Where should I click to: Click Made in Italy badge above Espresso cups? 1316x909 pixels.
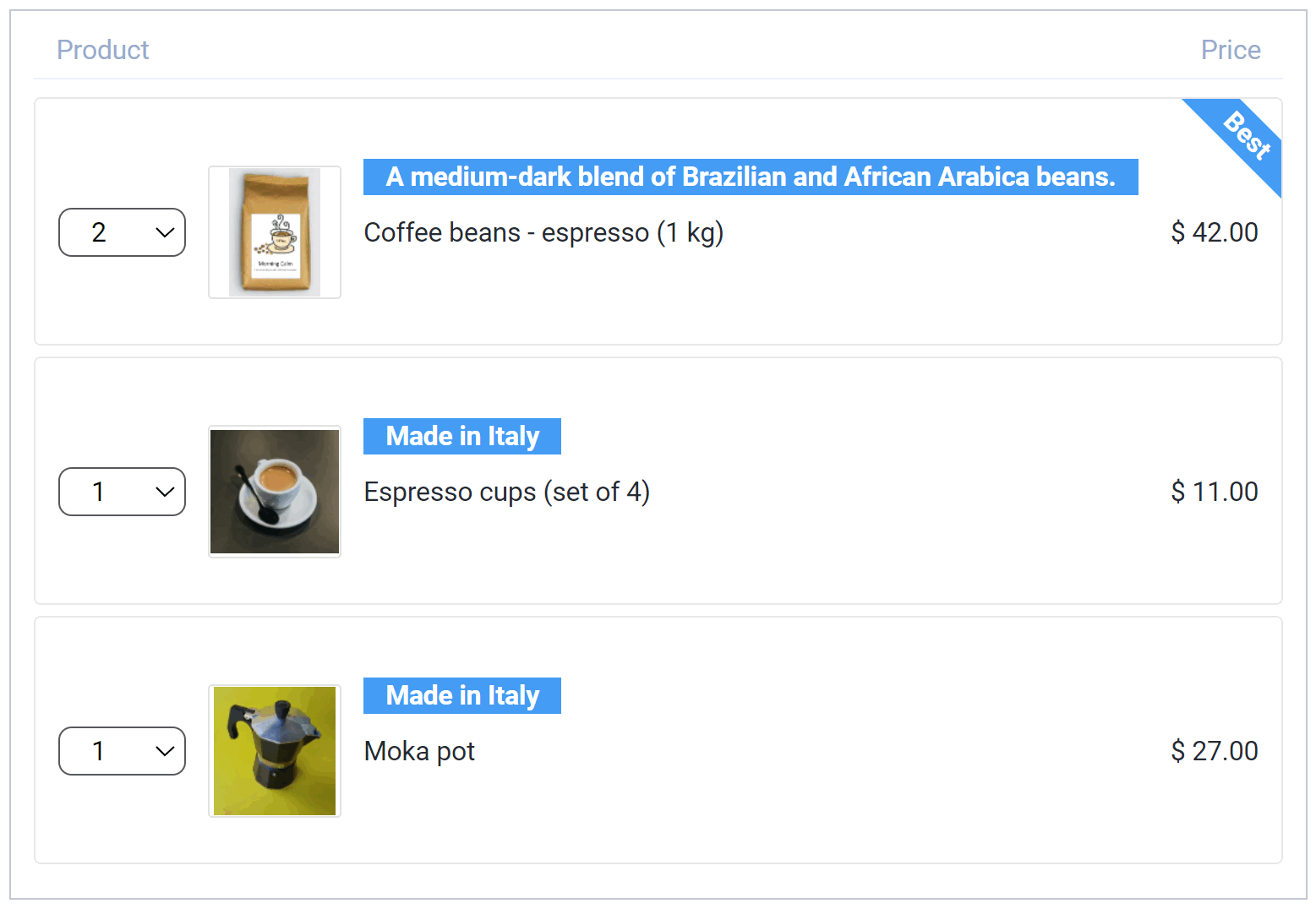(x=462, y=436)
